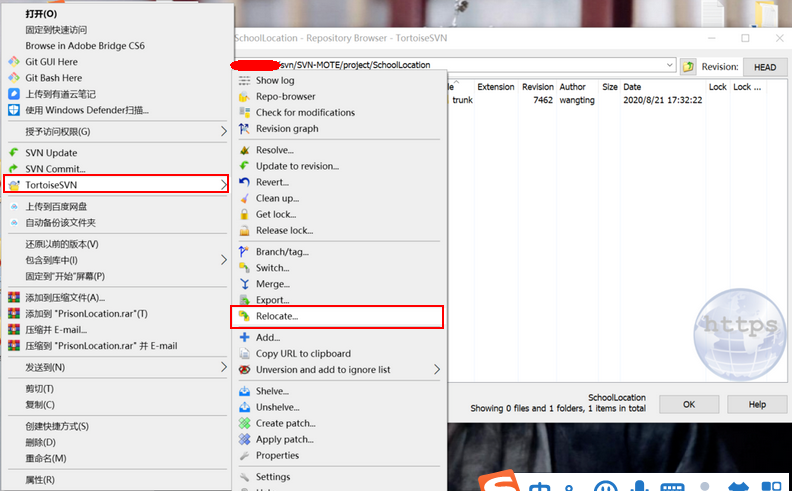Click the Clean up broom icon
Viewport: 792px width, 491px height.
click(244, 199)
